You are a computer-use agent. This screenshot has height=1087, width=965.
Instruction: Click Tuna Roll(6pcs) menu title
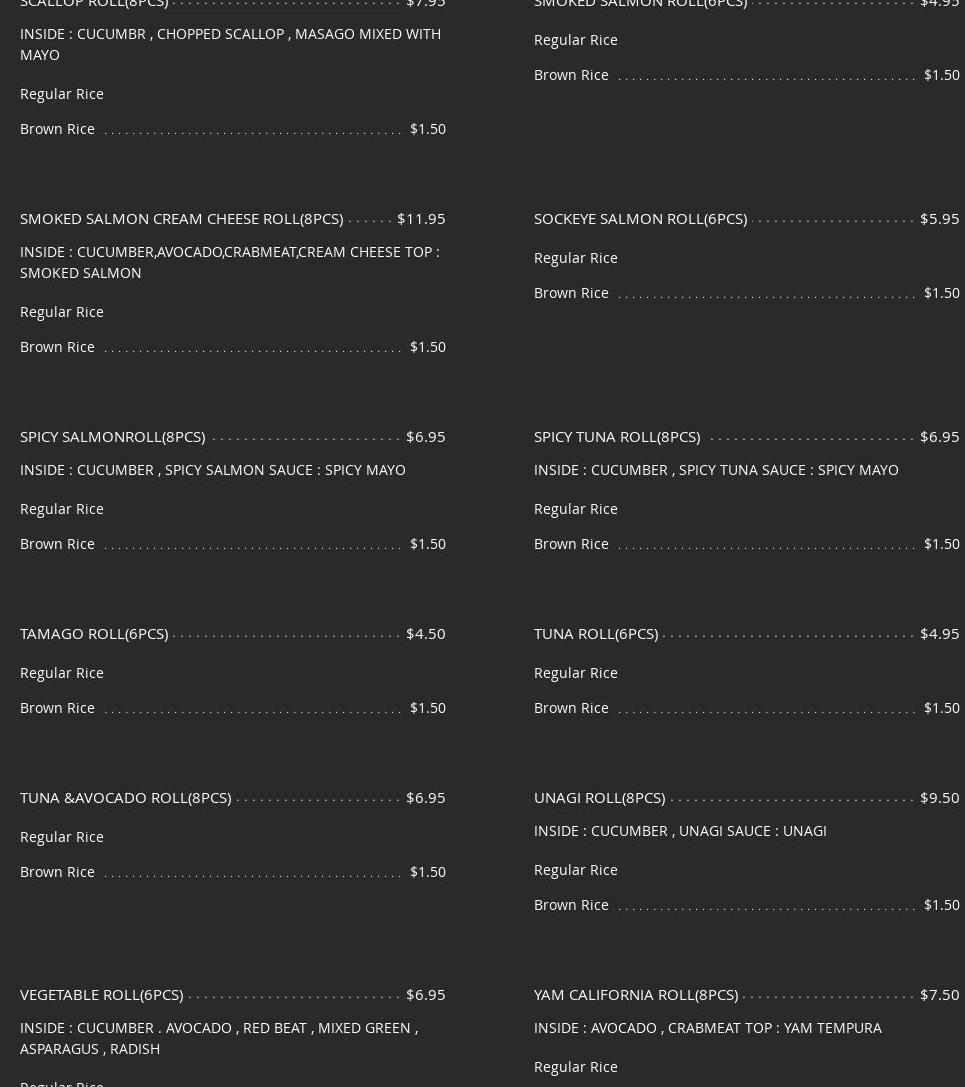(x=596, y=634)
